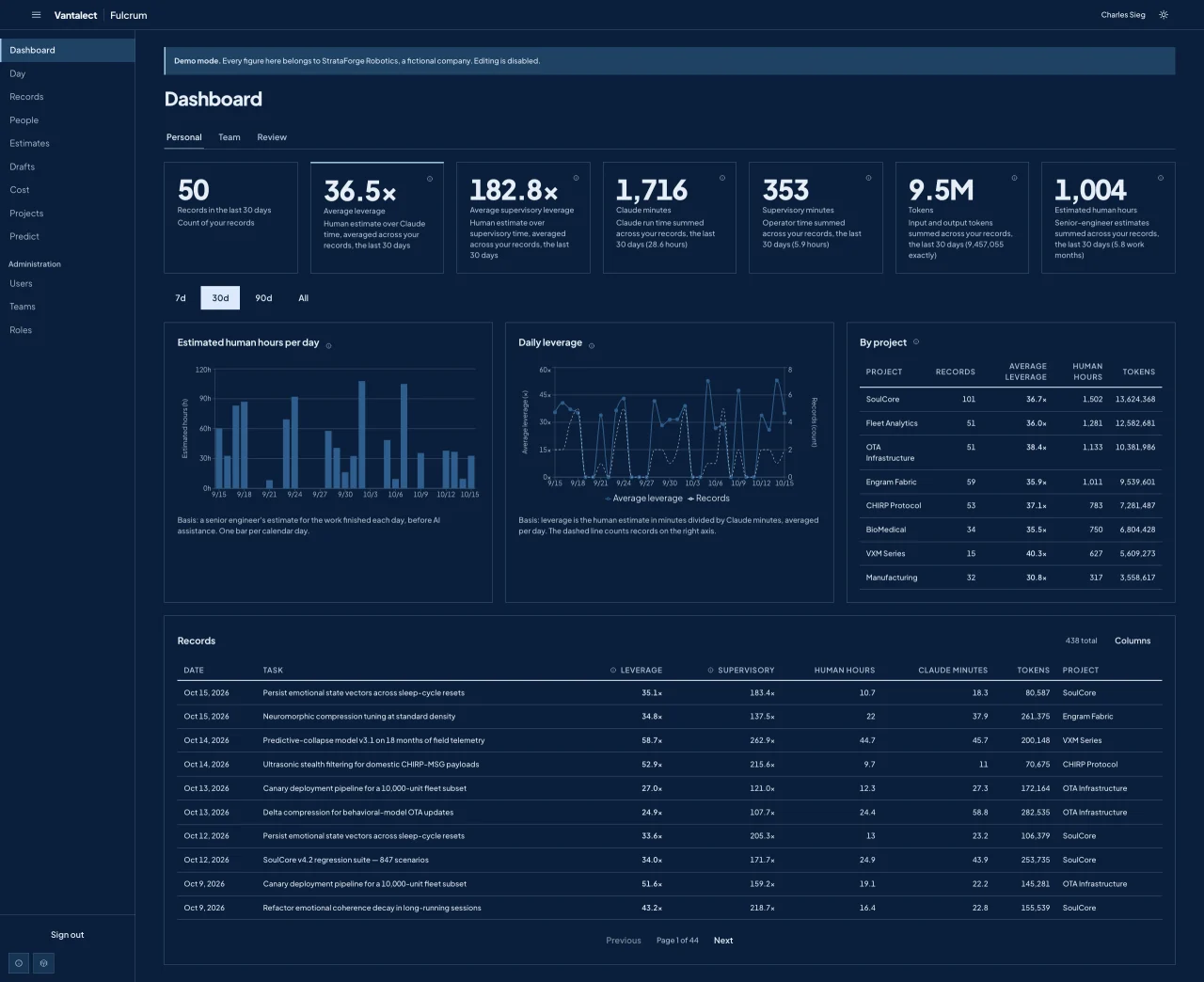Switch to the Review tab
The width and height of the screenshot is (1204, 982).
point(272,137)
